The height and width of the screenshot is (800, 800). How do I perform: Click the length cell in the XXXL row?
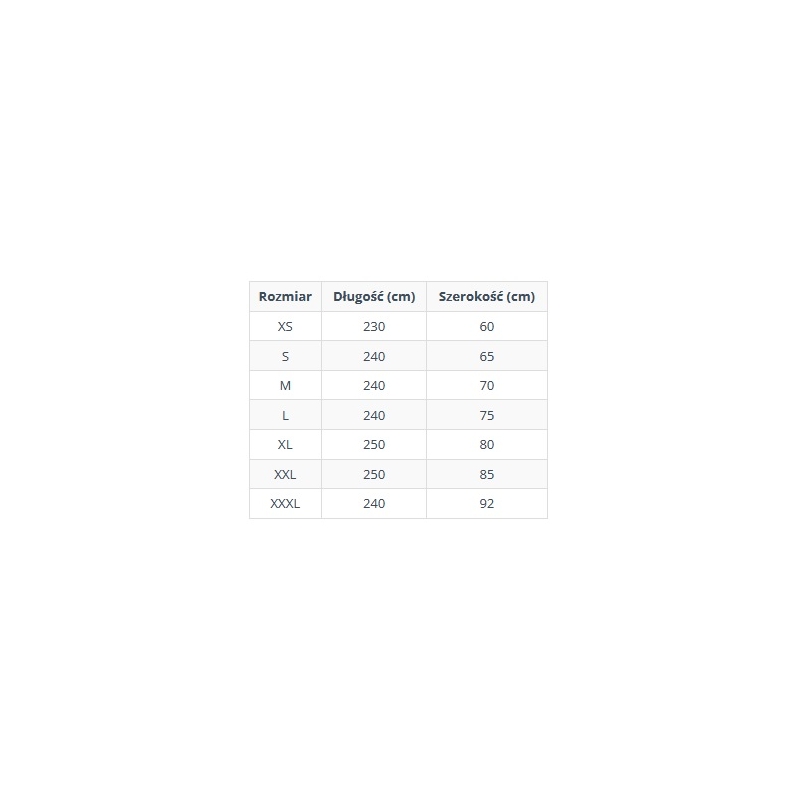point(374,503)
